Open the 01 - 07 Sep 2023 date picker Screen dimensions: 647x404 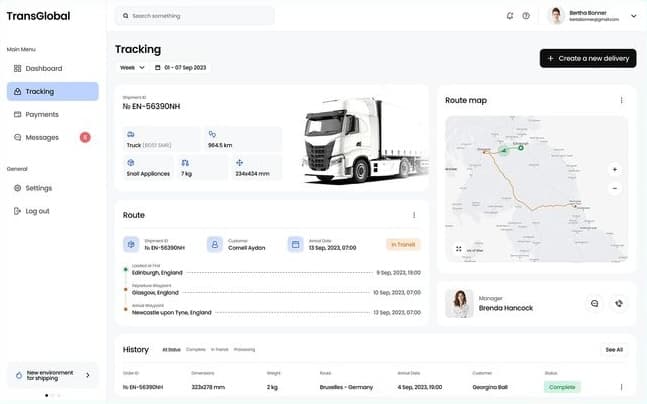coord(181,68)
